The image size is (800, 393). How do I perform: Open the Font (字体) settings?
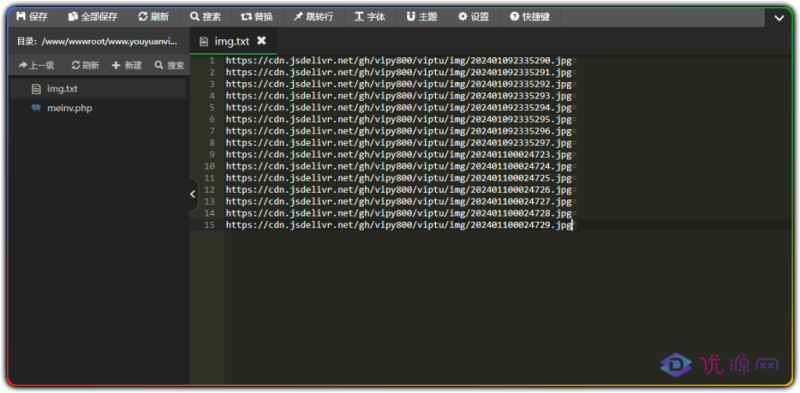(370, 17)
